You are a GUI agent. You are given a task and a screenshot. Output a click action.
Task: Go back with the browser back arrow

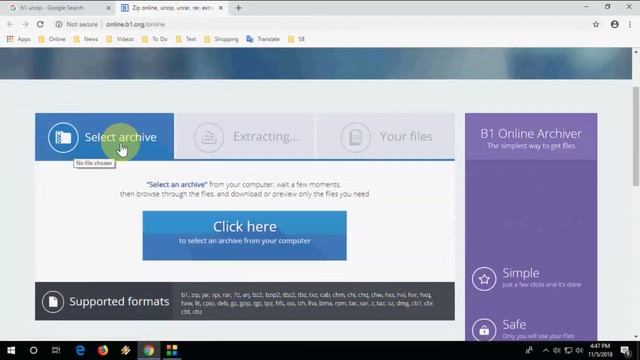pos(10,24)
